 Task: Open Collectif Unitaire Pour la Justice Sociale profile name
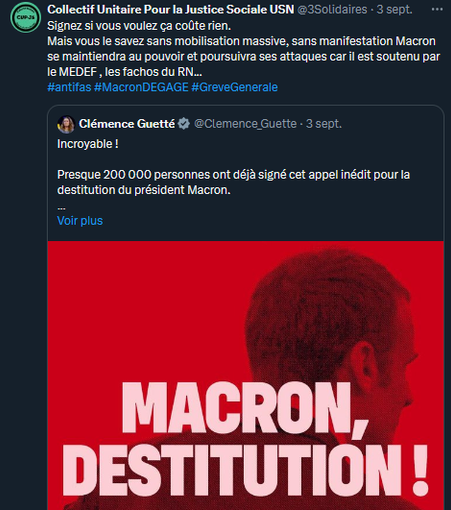tap(171, 10)
